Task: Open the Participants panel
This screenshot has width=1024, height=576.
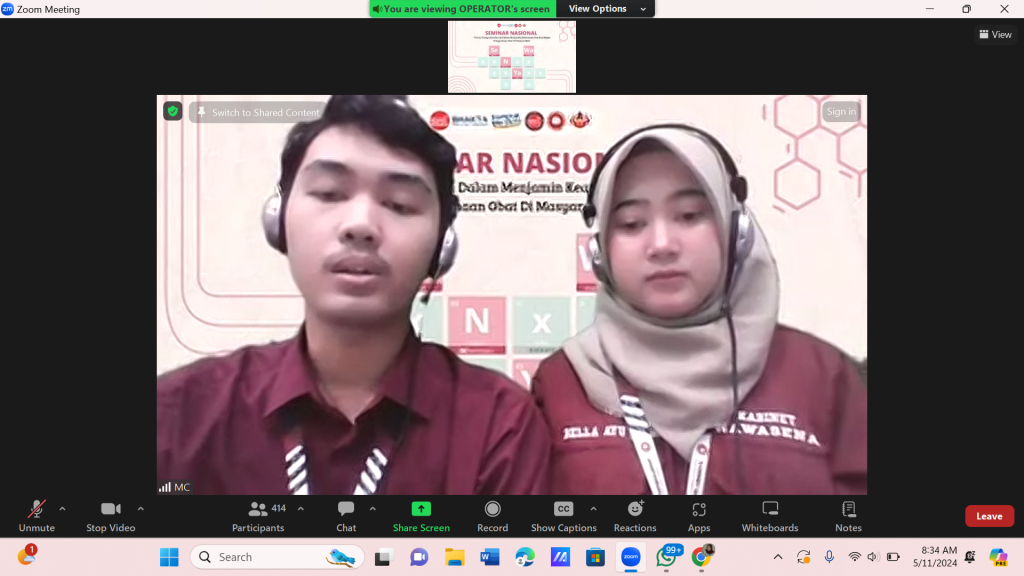Action: tap(258, 510)
